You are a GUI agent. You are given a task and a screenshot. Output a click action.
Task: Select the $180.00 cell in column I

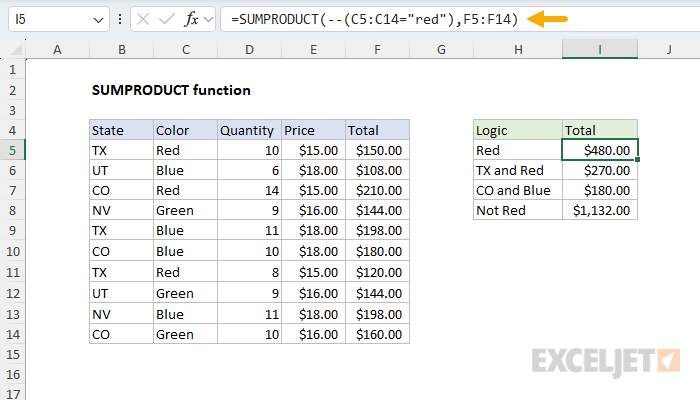click(600, 190)
